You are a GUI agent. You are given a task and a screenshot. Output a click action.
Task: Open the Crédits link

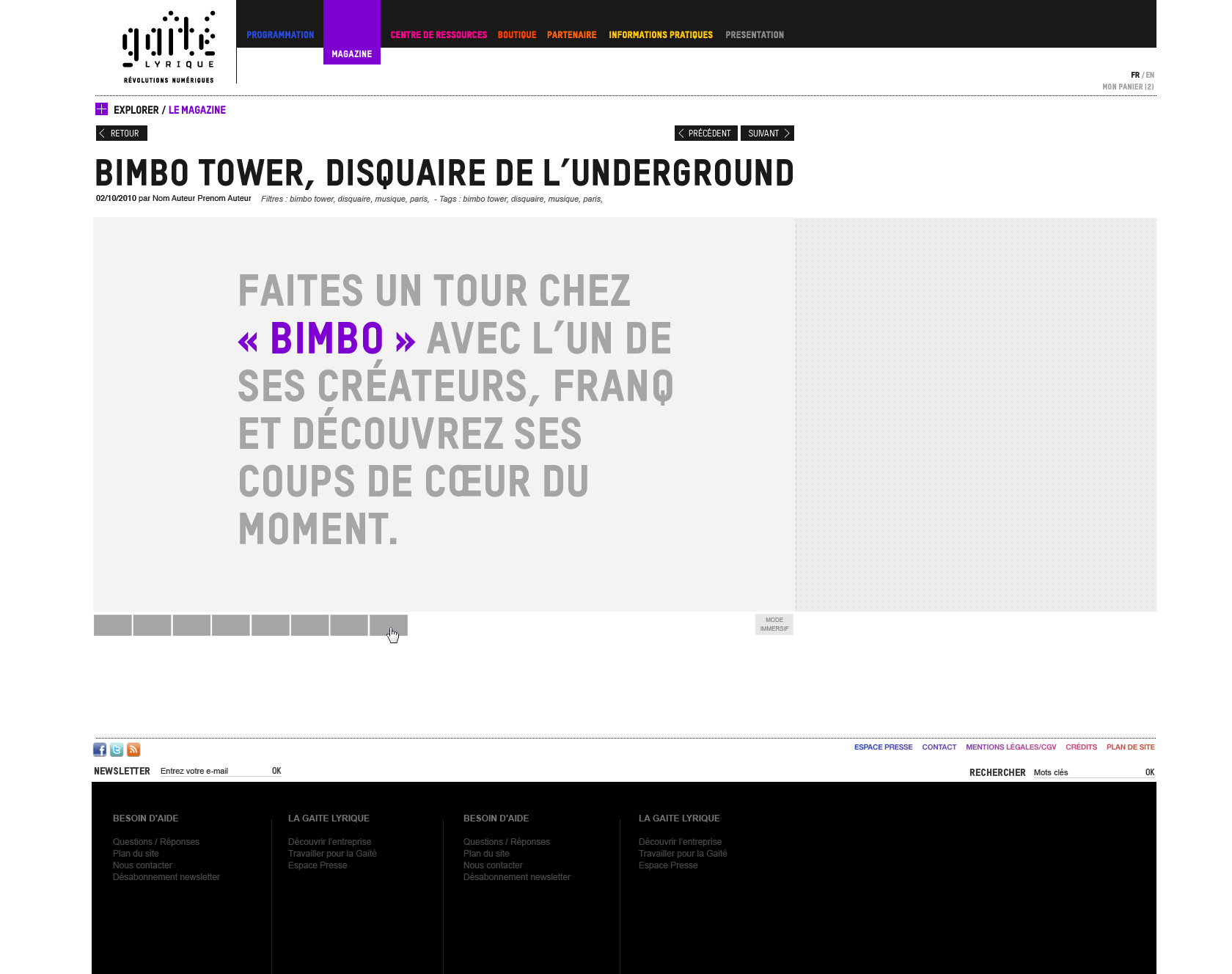pyautogui.click(x=1082, y=747)
